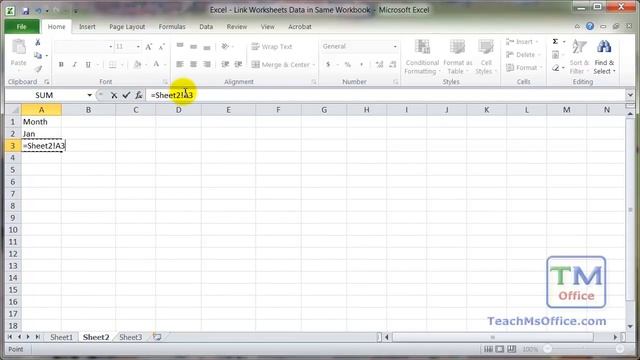Viewport: 640px width, 360px height.
Task: Click the Clear eraser icon
Action: tap(556, 68)
